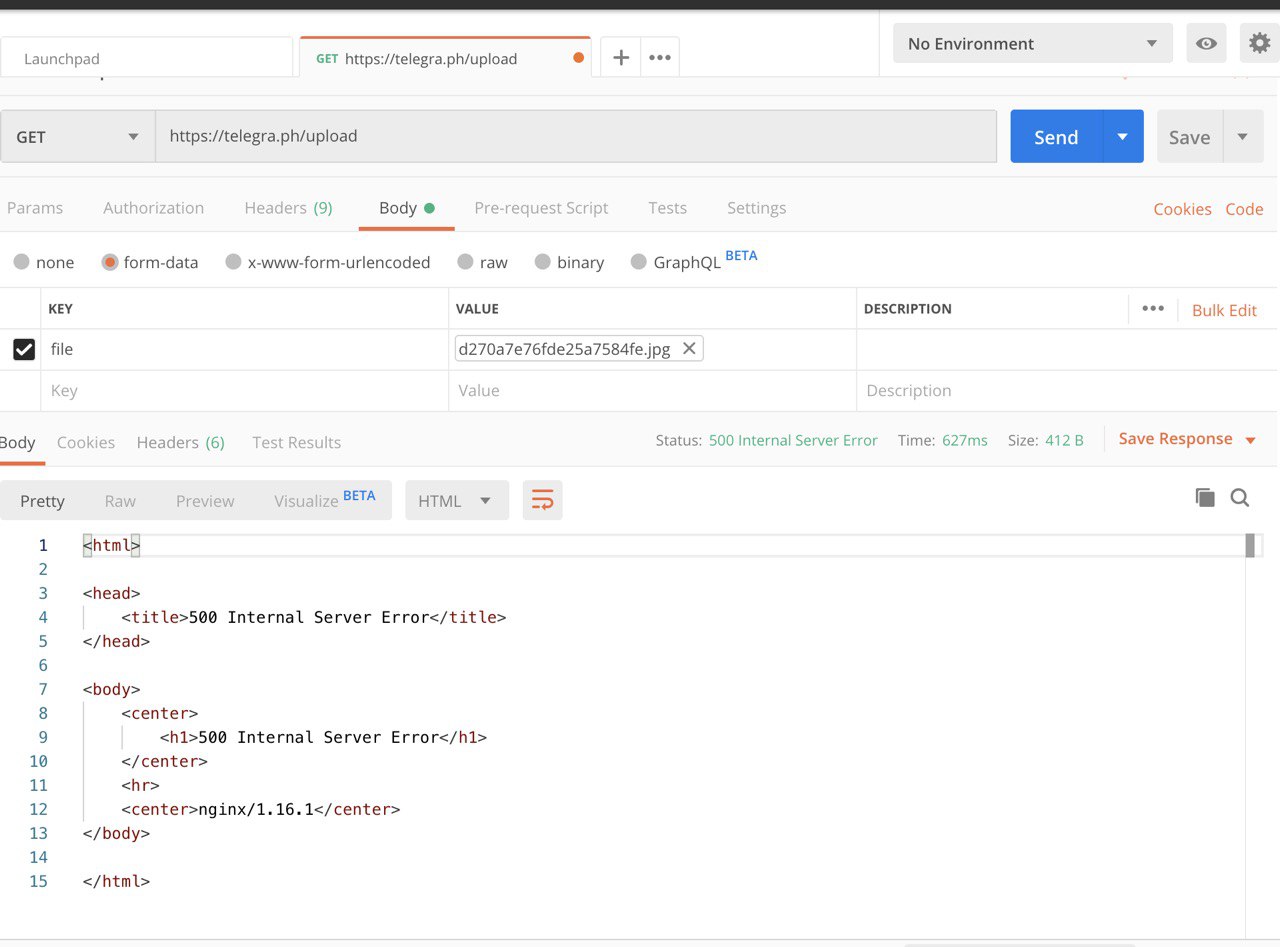
Task: Click the empty Description input cell
Action: click(1067, 391)
